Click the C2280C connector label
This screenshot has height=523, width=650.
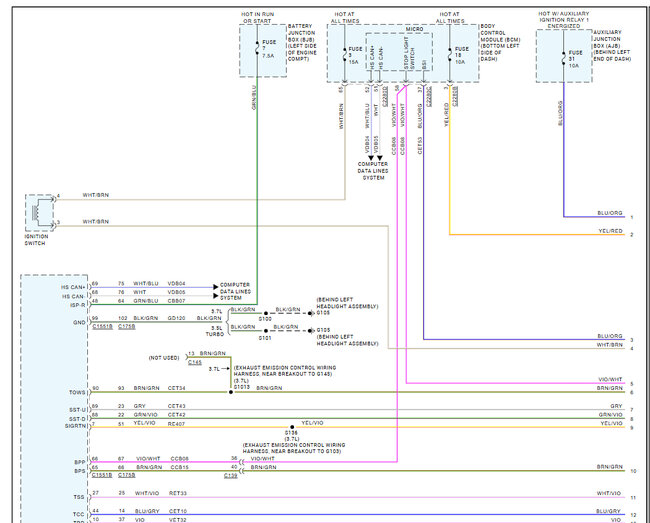[x=429, y=94]
